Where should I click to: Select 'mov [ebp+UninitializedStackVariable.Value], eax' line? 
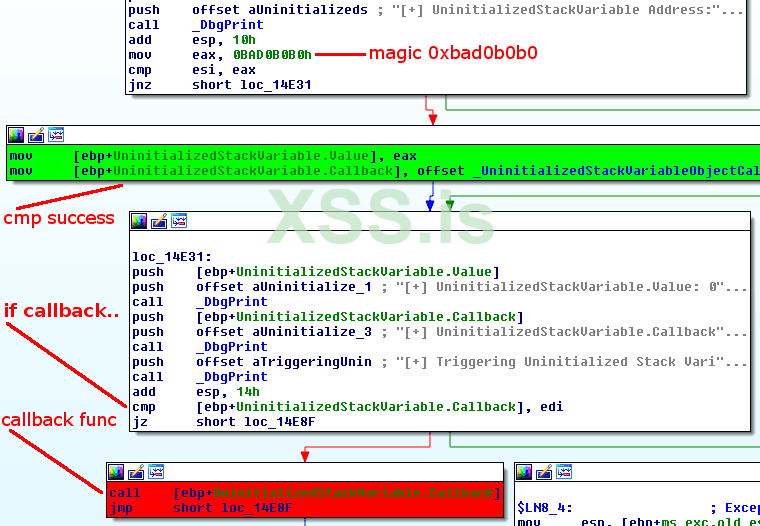213,156
